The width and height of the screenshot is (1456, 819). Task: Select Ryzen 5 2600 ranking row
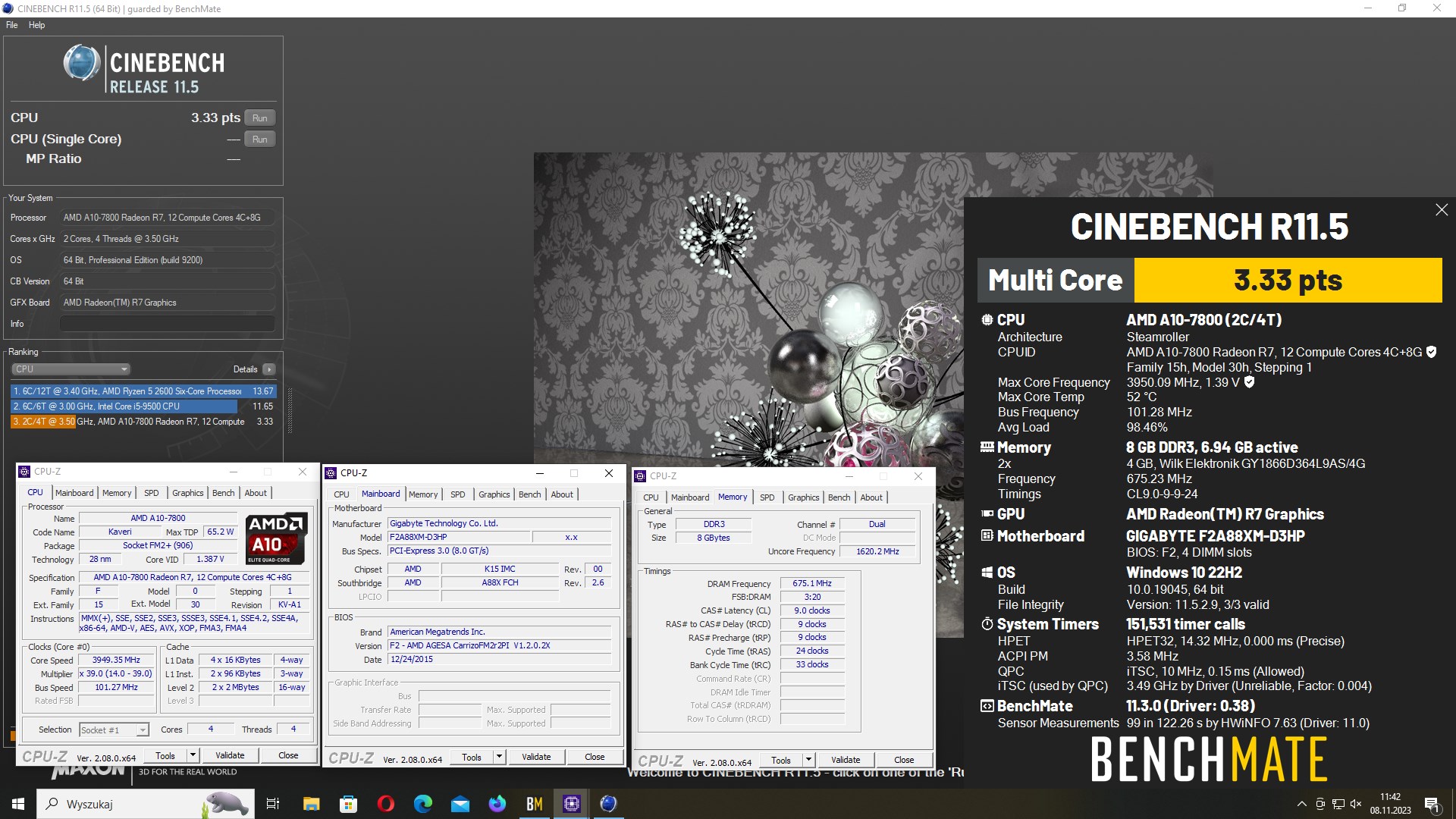point(143,391)
